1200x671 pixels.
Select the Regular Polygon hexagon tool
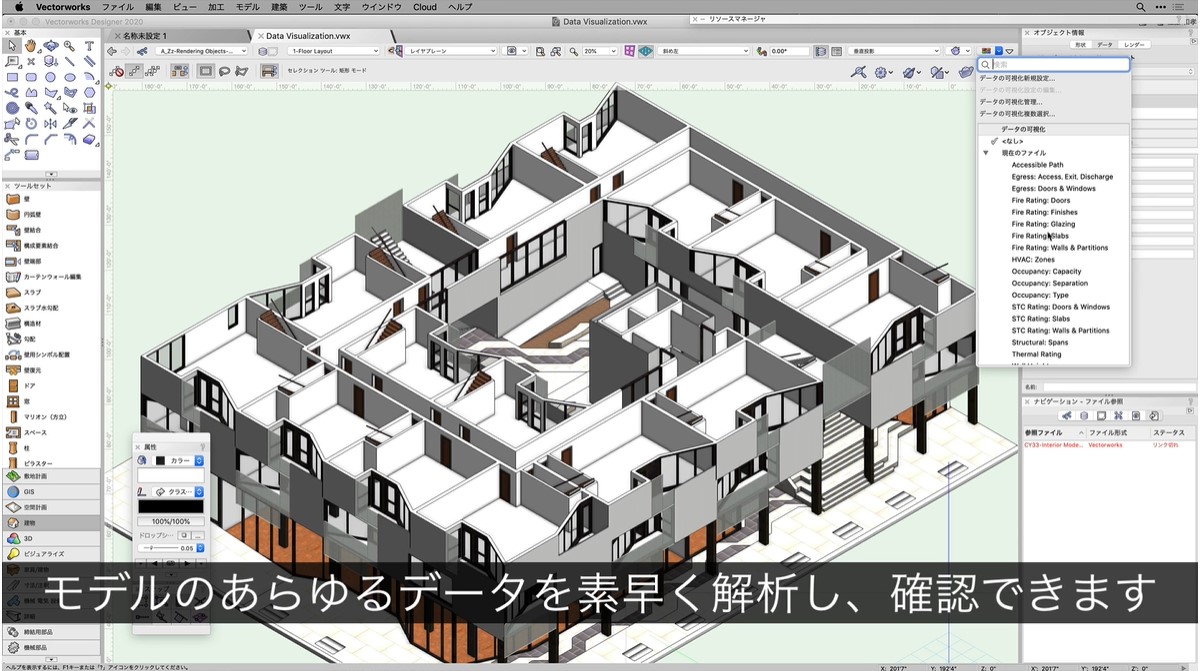tap(89, 92)
